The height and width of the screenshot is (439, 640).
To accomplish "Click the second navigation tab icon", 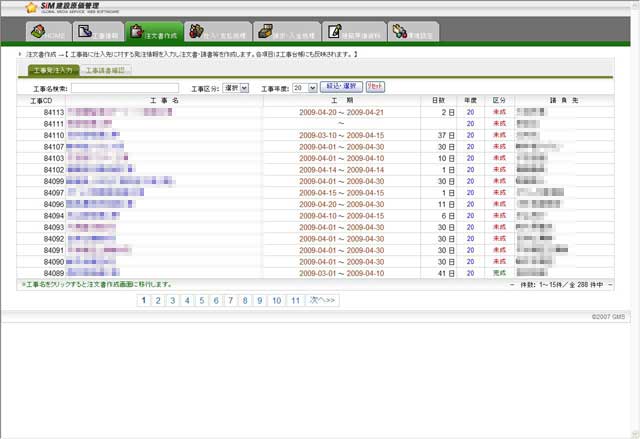I will coord(88,33).
